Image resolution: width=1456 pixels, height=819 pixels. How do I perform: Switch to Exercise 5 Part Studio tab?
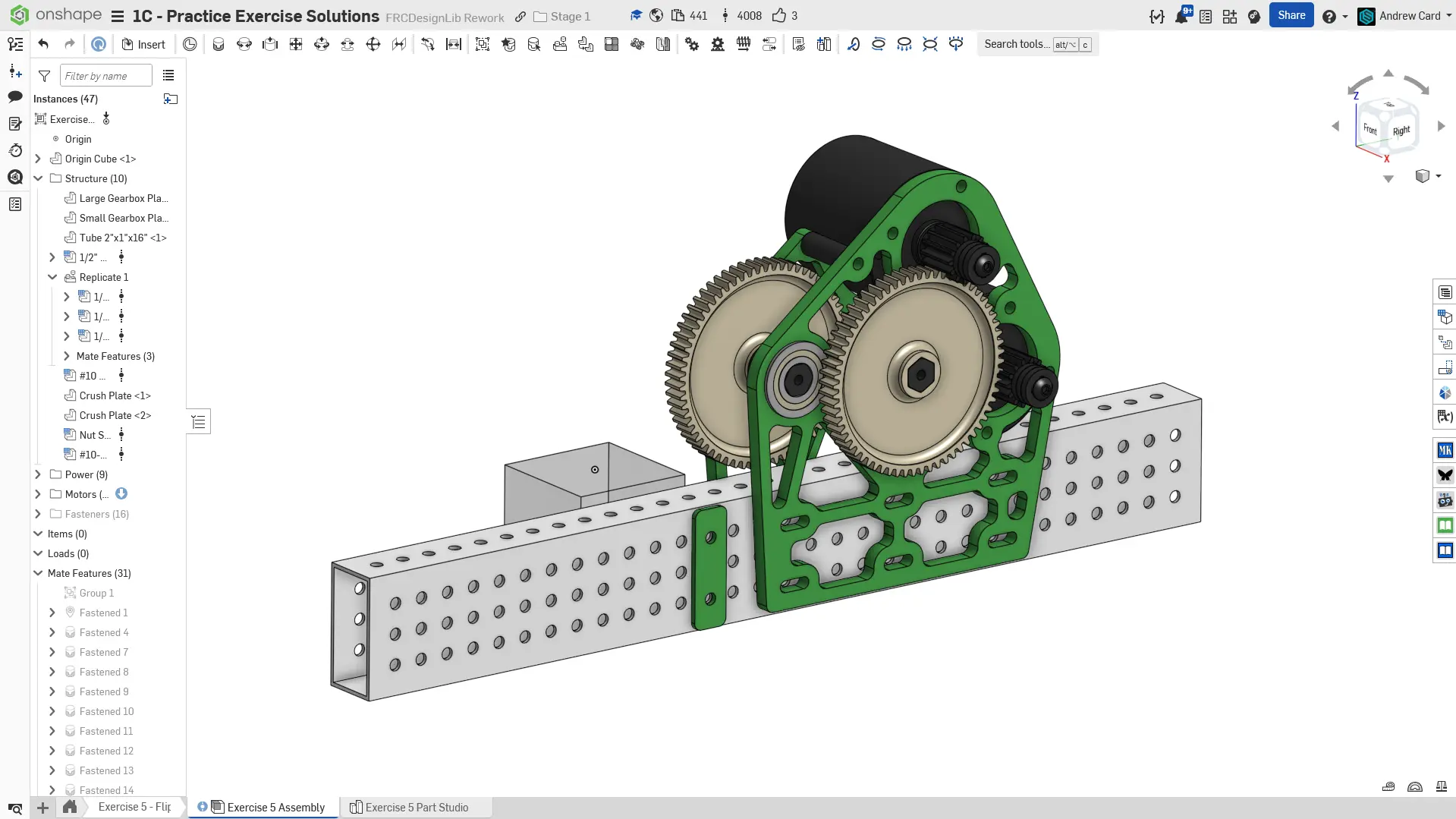416,807
